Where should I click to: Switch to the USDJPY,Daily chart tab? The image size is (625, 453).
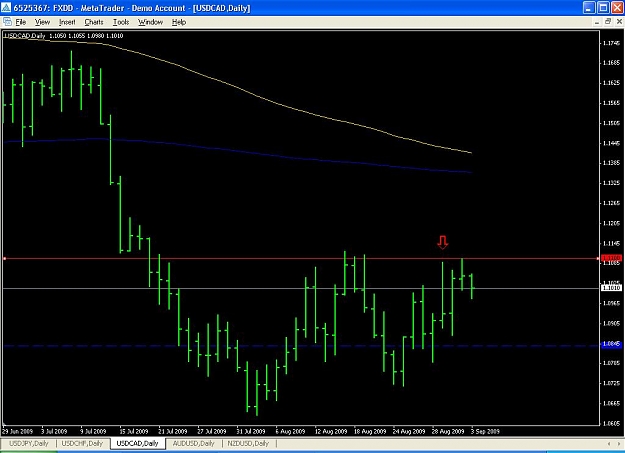[x=28, y=443]
